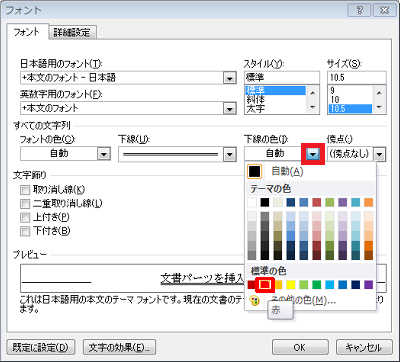This screenshot has height=362, width=400.
Task: Pick tan theme color swatch
Action: pos(278,202)
